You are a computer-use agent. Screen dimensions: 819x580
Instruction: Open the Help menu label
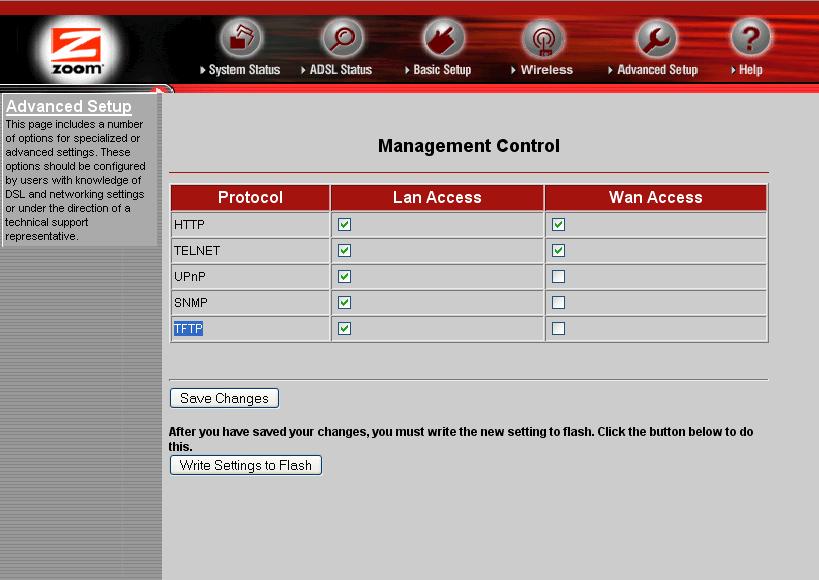coord(751,69)
